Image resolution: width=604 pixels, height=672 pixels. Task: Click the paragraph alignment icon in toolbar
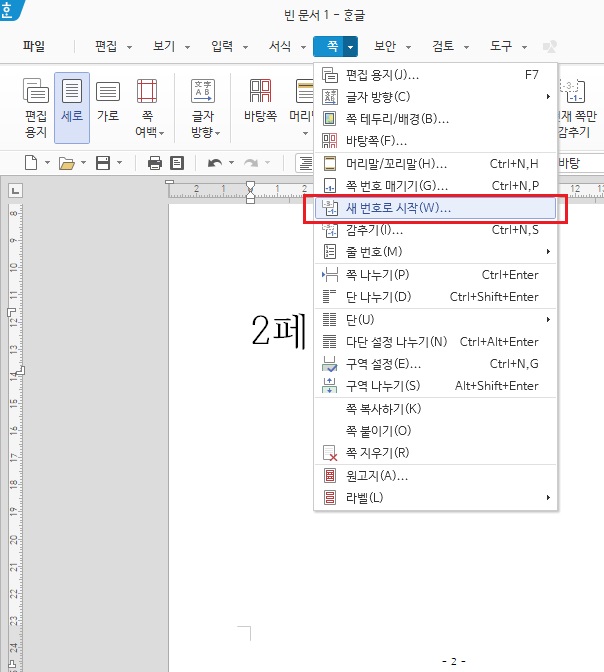click(305, 163)
